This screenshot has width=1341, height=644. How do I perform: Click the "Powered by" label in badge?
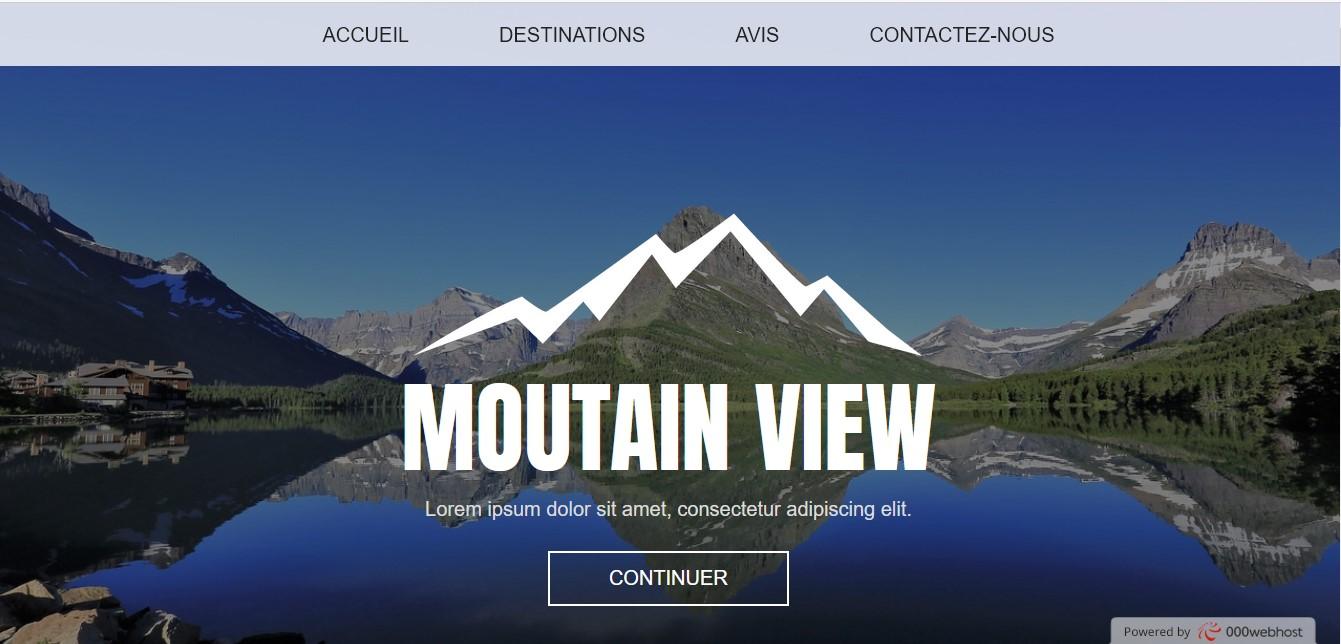point(1156,632)
